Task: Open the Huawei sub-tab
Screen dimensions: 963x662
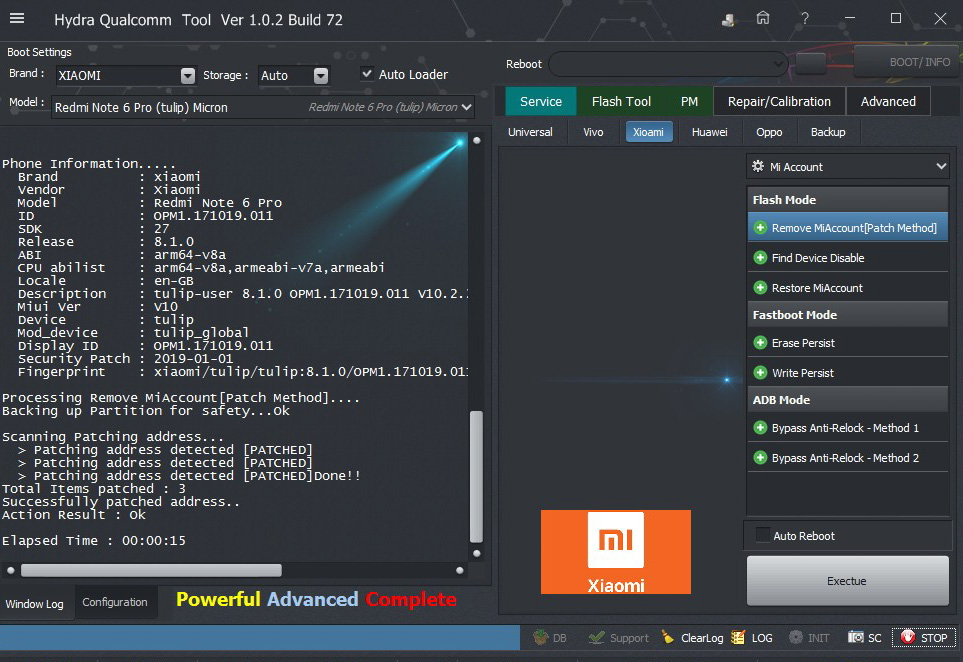Action: click(709, 132)
